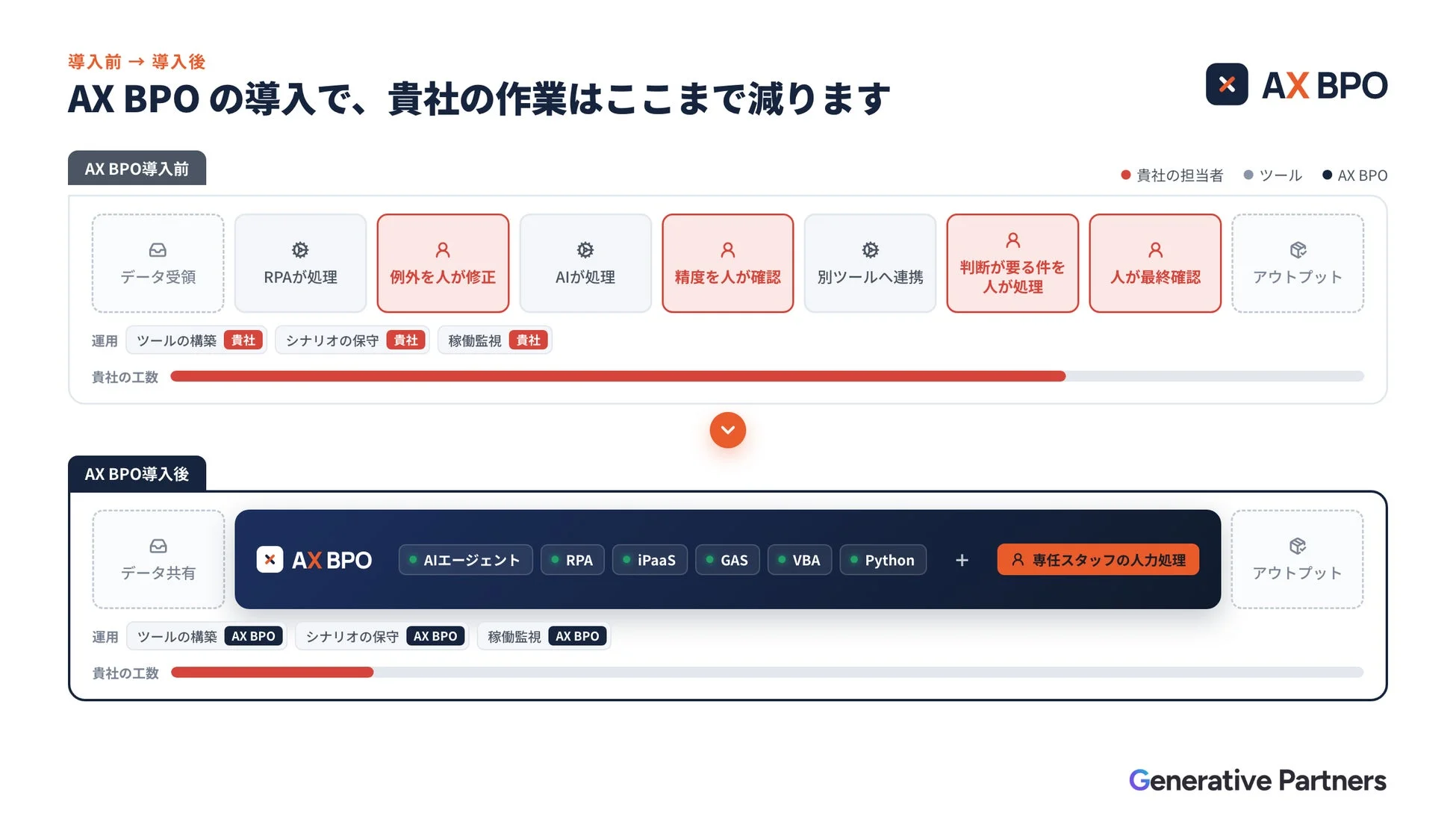Click the Generative Partners logo text

coord(1257,780)
